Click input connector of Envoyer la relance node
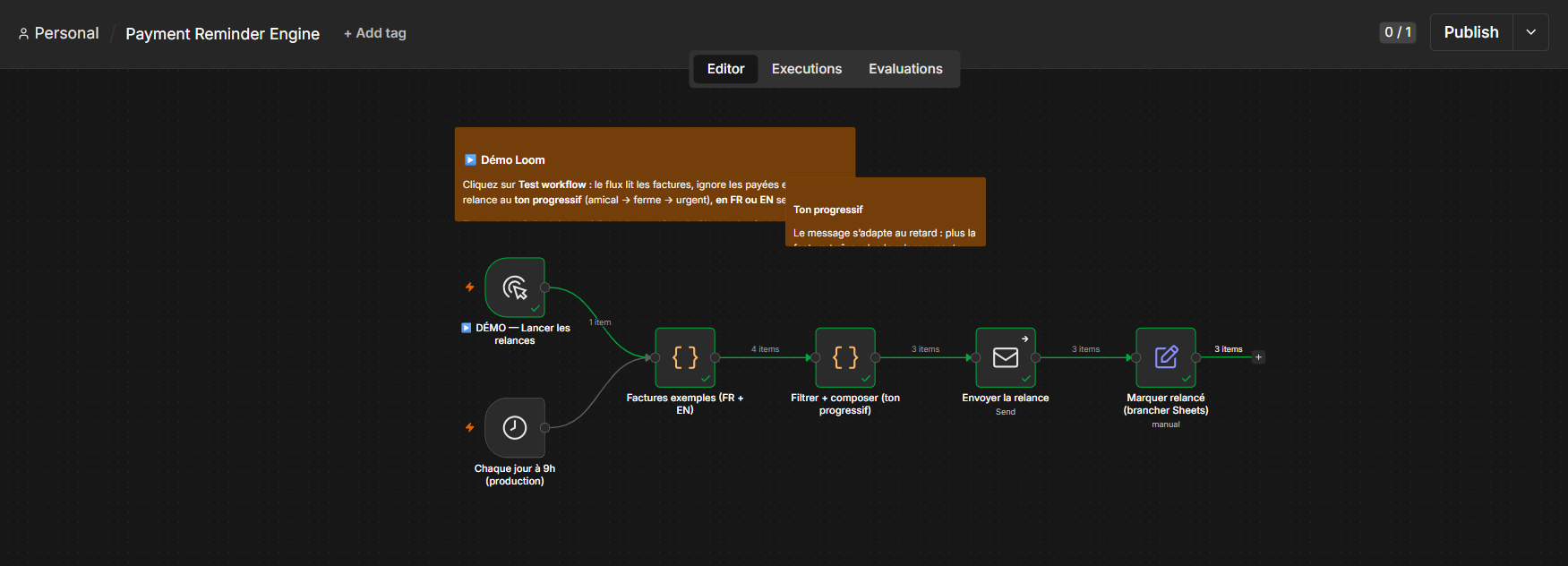 (976, 357)
